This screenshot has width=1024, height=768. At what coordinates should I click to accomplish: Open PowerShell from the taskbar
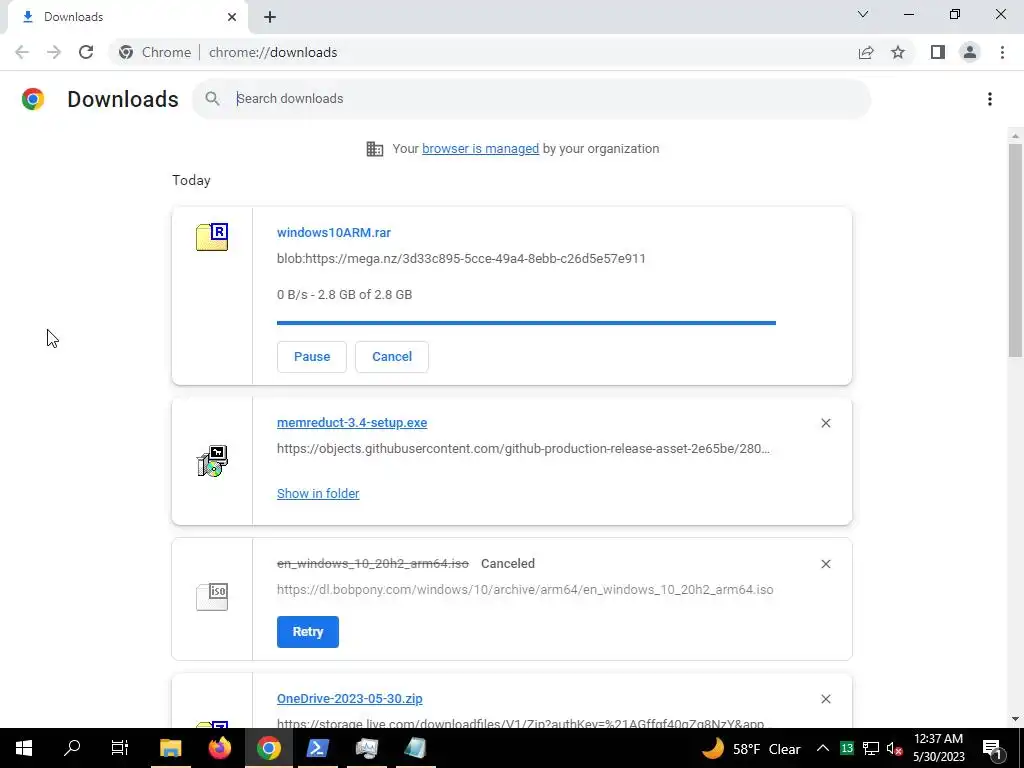pos(317,748)
